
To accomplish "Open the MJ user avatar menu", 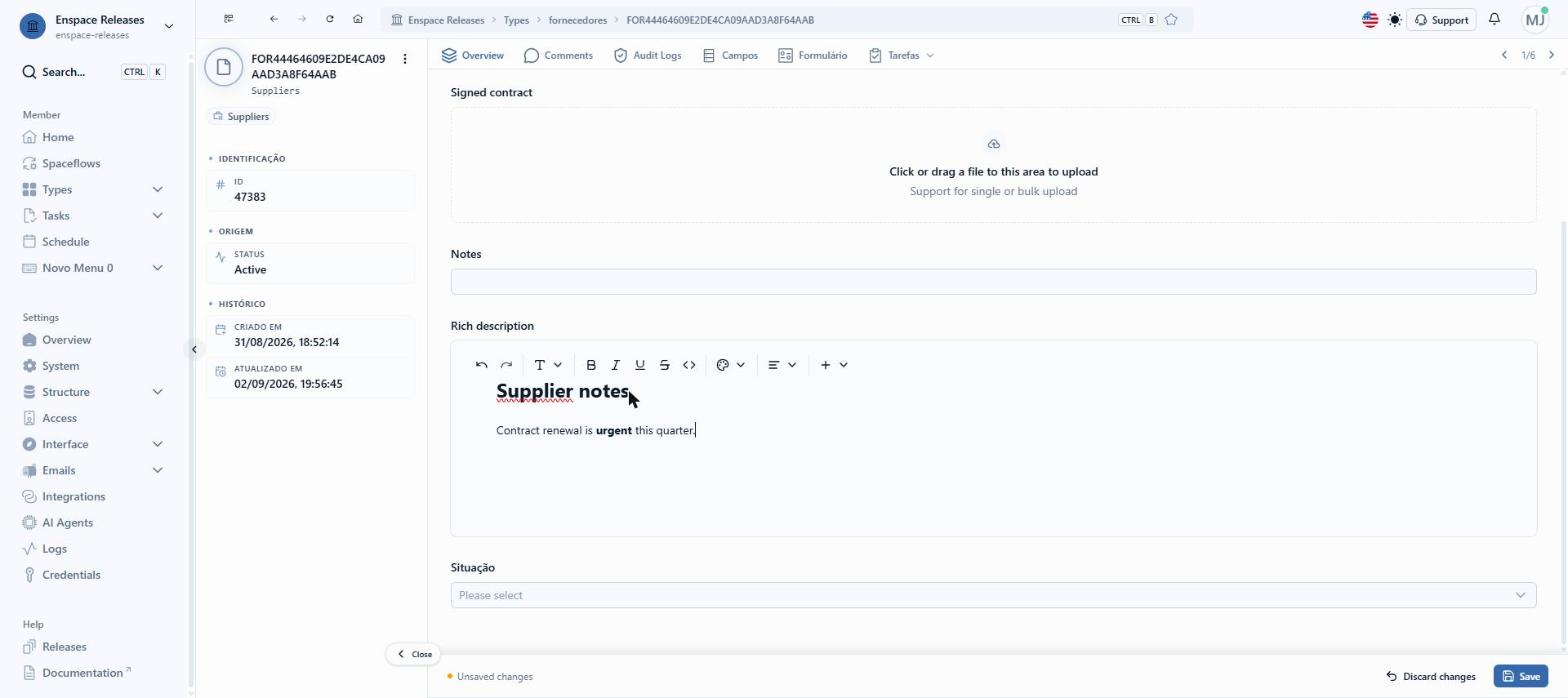I will [1535, 19].
